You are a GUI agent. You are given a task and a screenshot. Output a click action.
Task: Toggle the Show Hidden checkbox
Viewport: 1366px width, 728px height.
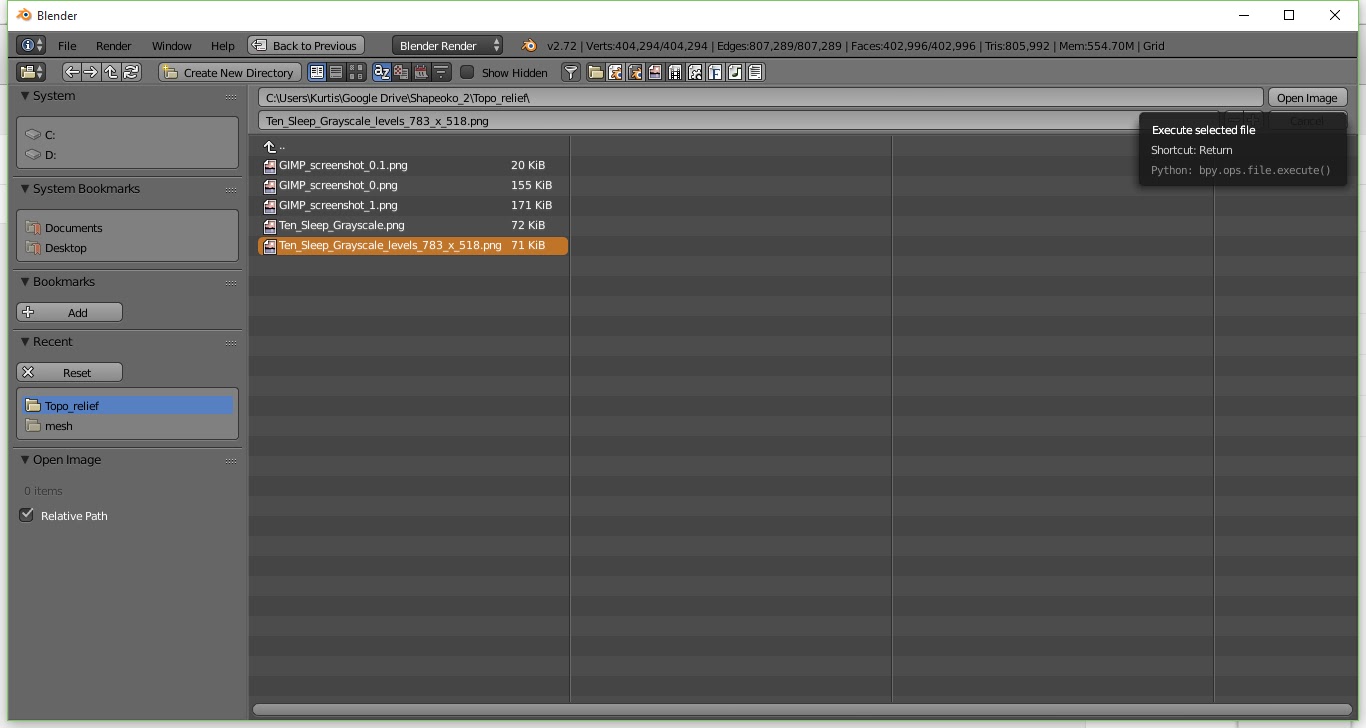click(467, 72)
